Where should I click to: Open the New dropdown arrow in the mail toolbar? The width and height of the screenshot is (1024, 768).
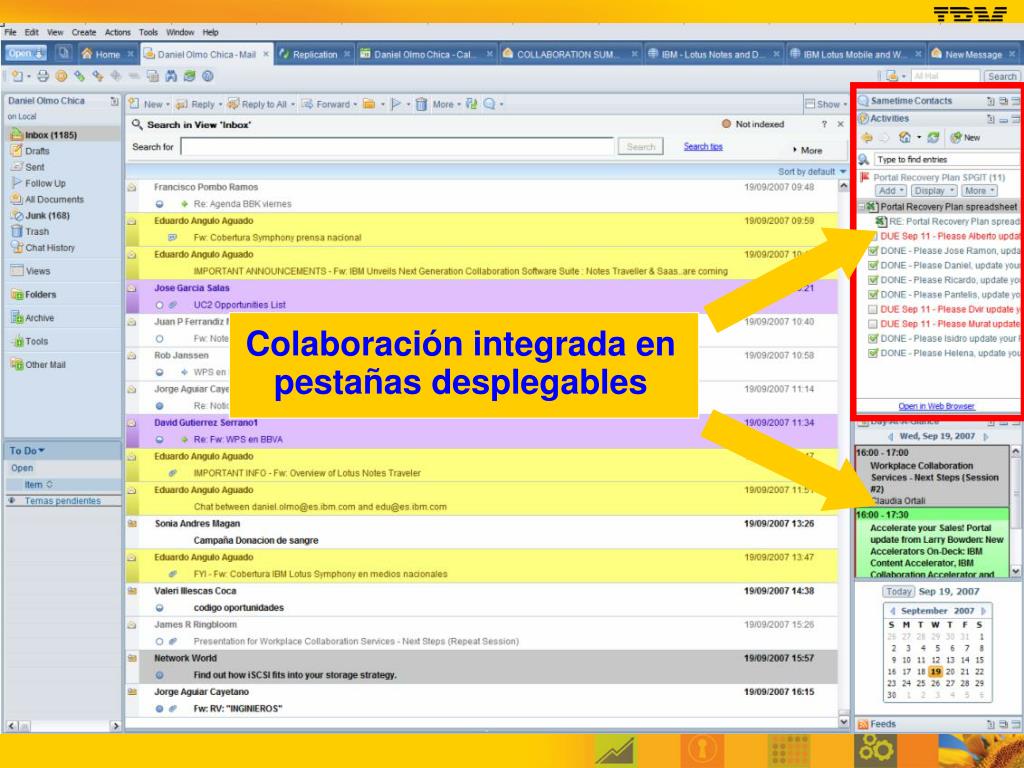[x=168, y=104]
